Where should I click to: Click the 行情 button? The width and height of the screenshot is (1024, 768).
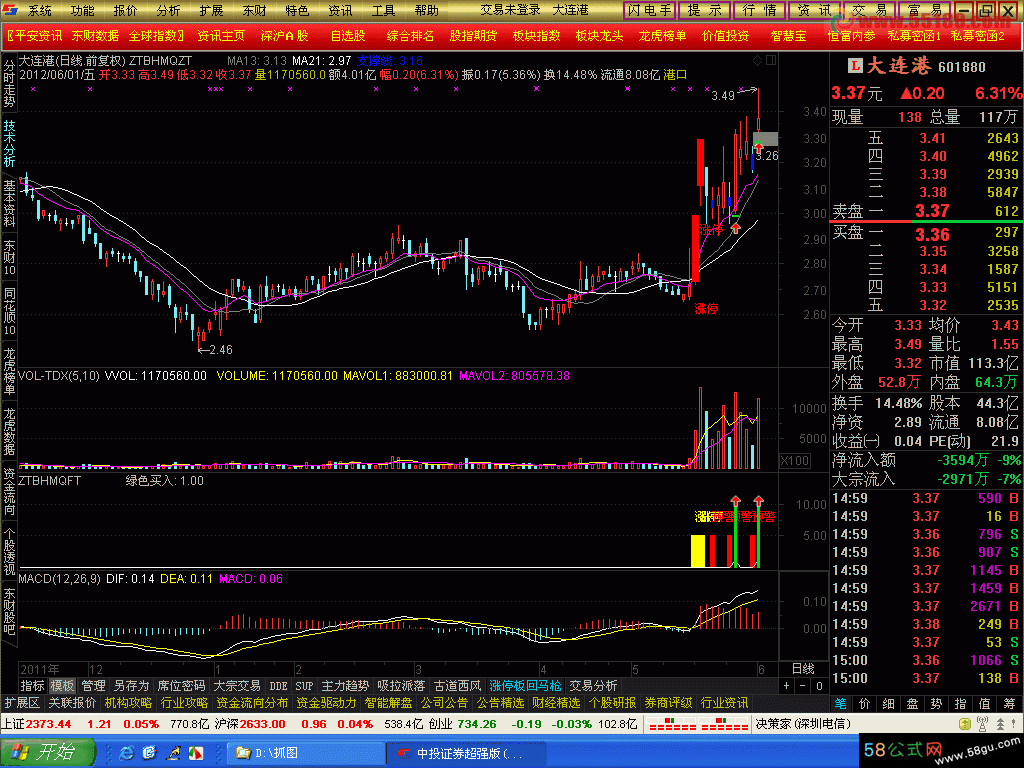[760, 10]
